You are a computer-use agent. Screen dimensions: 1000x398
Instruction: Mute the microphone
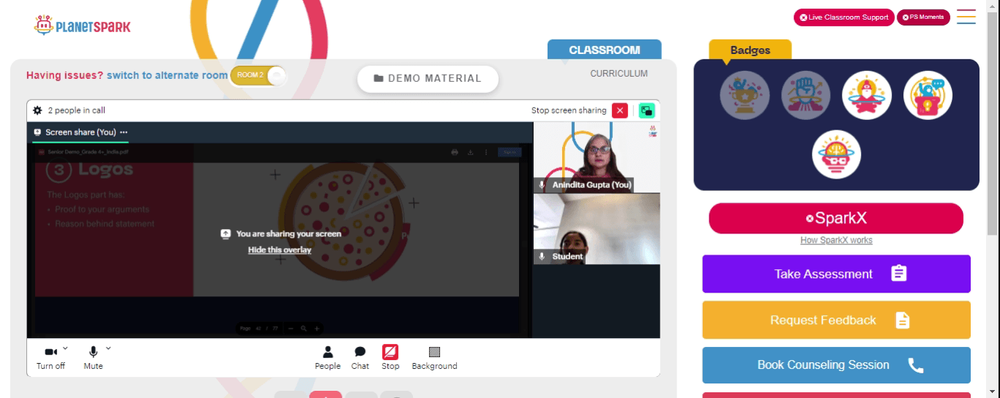tap(93, 357)
